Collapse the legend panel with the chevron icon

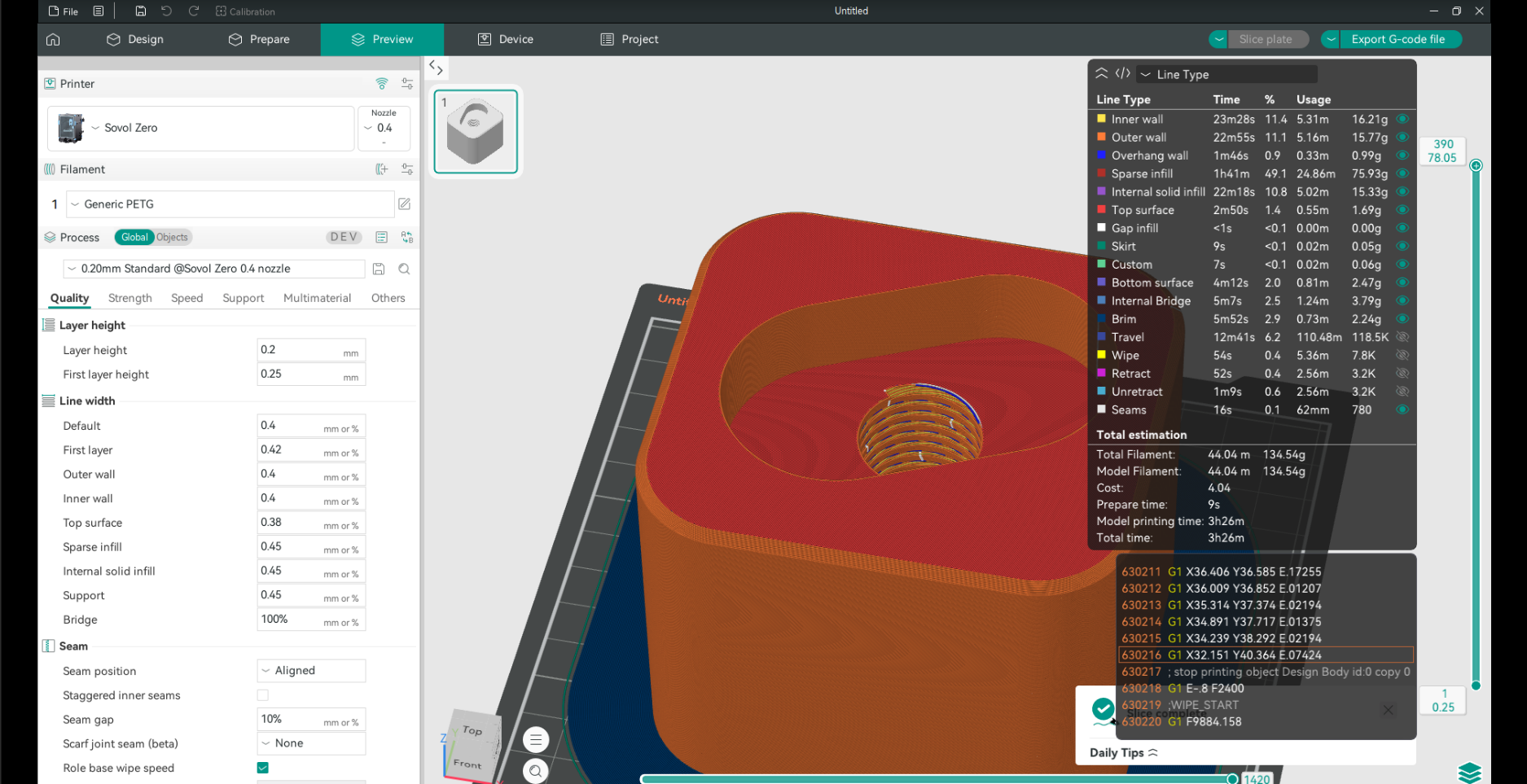(1102, 73)
